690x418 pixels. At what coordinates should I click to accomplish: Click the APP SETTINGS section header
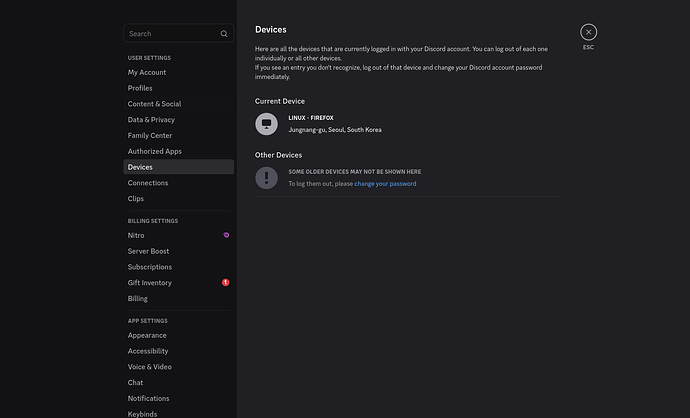[x=147, y=321]
